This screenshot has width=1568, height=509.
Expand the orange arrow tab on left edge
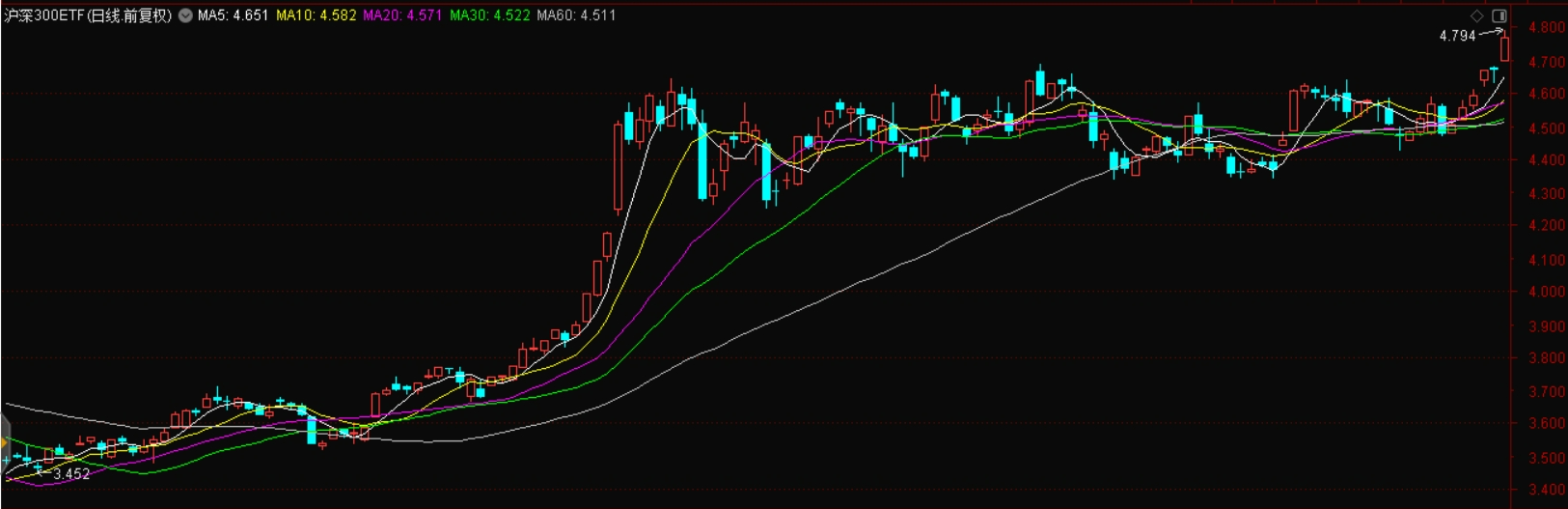coord(4,443)
